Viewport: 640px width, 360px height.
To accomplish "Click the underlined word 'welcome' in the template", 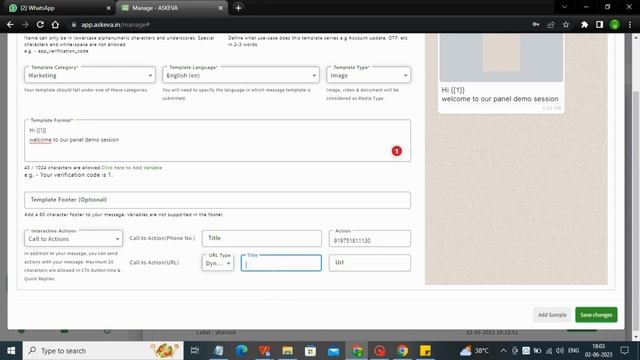I will tap(40, 140).
